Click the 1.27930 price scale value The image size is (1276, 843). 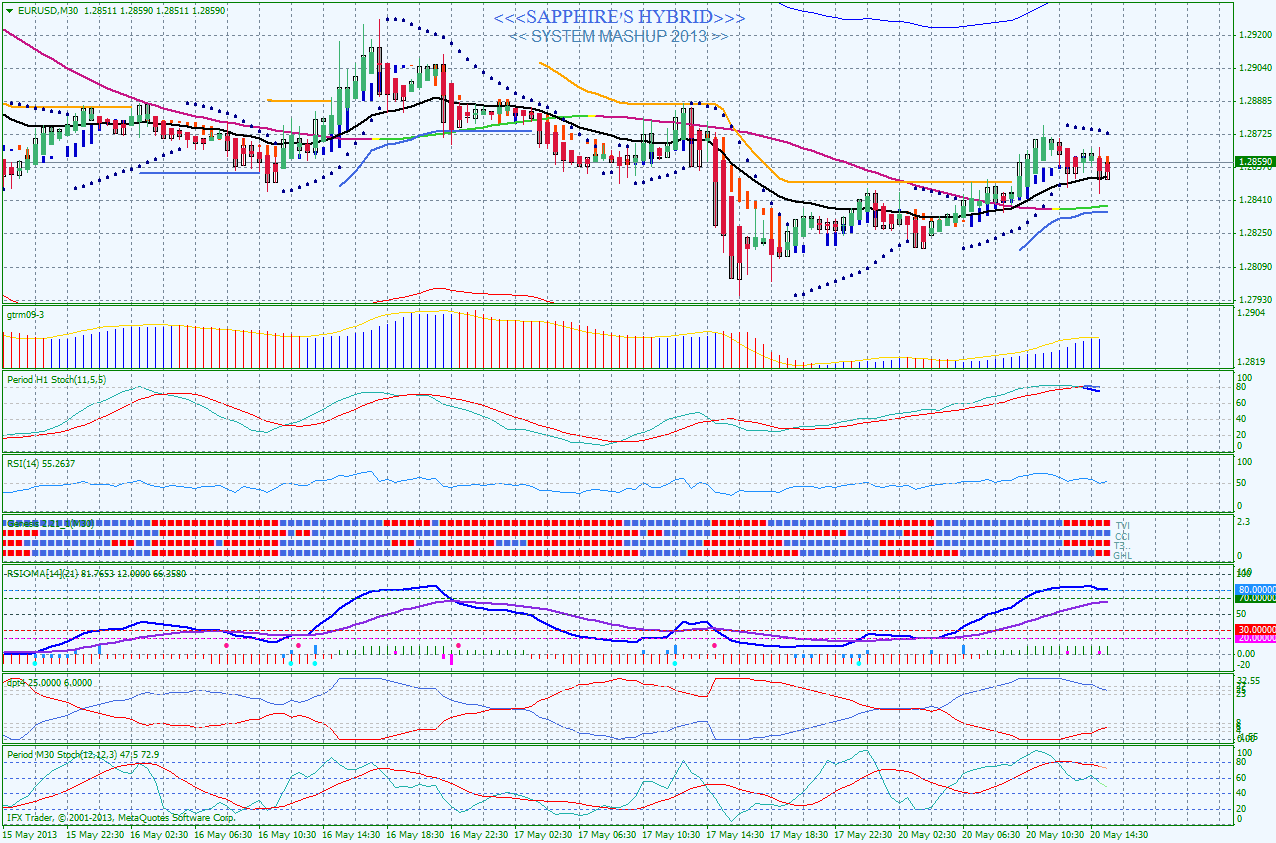coord(1254,299)
